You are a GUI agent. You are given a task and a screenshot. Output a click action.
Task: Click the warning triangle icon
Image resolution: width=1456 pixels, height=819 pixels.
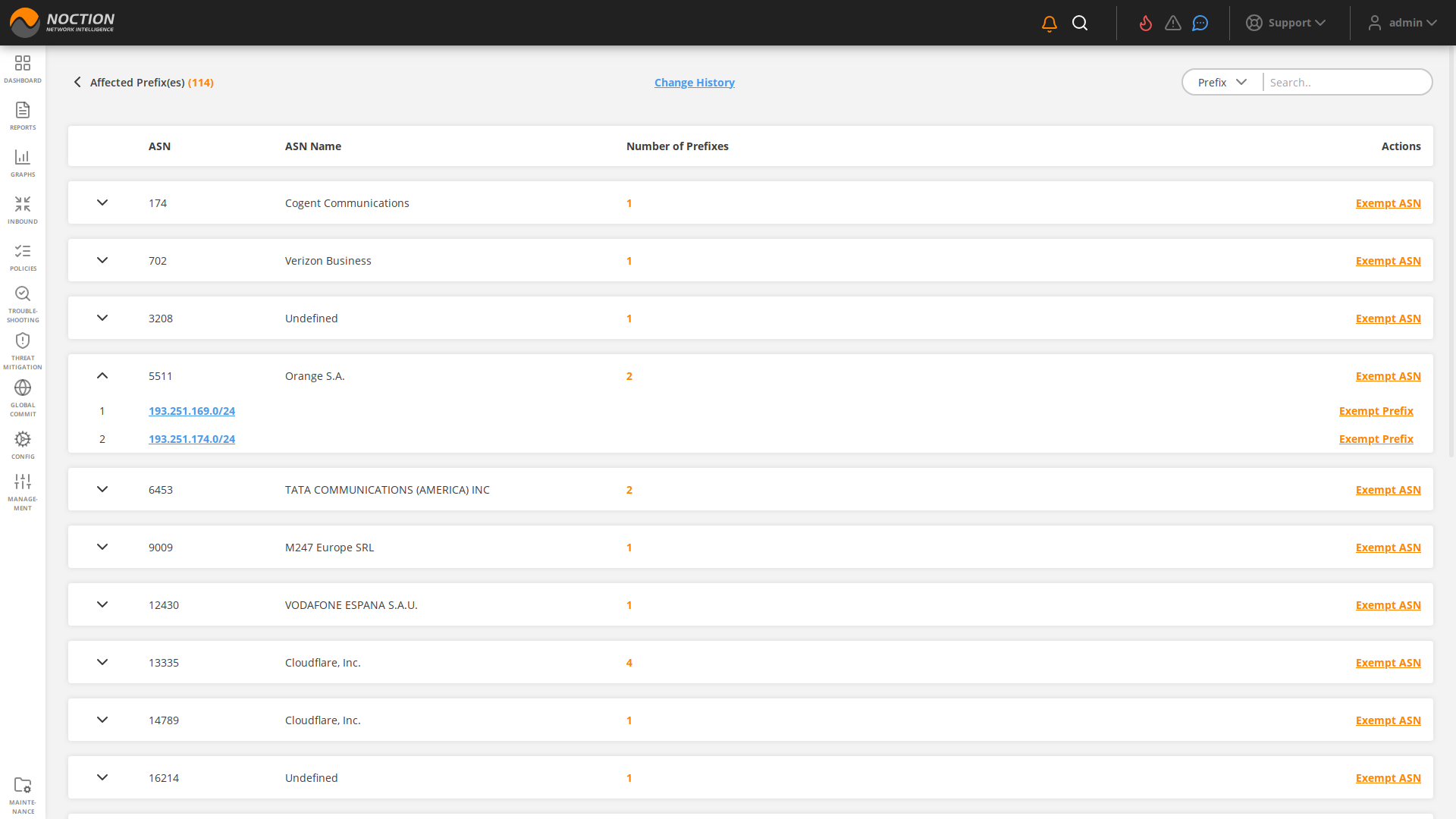point(1173,24)
